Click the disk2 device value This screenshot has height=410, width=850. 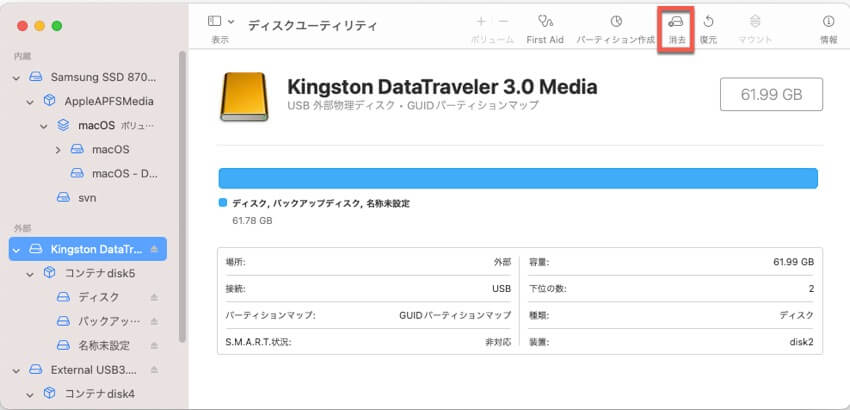(x=801, y=343)
